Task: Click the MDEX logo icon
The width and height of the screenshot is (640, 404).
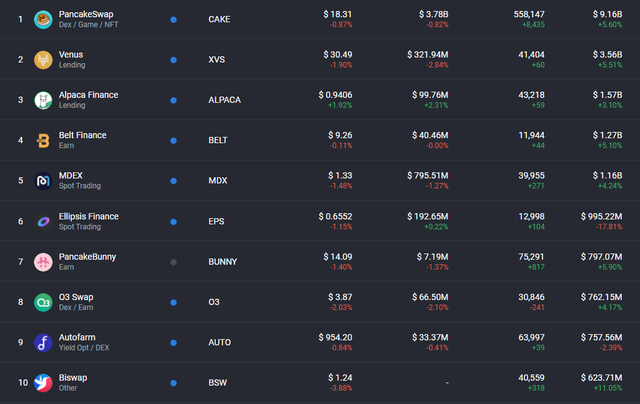Action: pos(43,181)
